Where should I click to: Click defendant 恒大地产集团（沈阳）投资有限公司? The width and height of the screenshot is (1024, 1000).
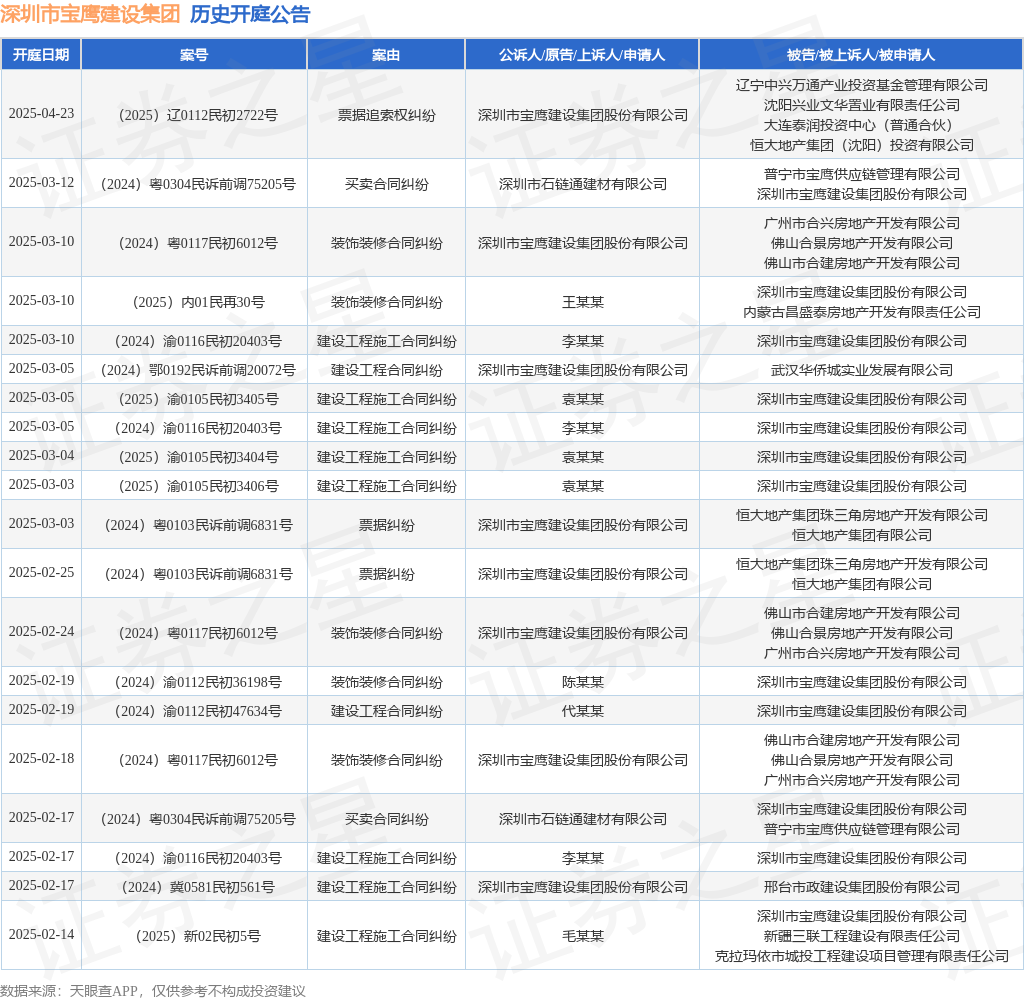coord(861,145)
